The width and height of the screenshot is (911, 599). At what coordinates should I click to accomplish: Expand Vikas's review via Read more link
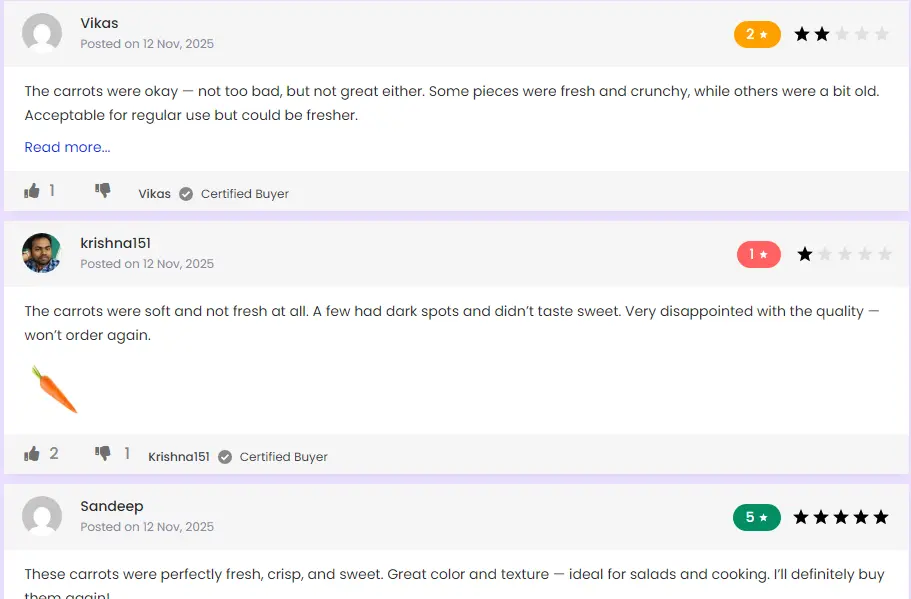(66, 147)
